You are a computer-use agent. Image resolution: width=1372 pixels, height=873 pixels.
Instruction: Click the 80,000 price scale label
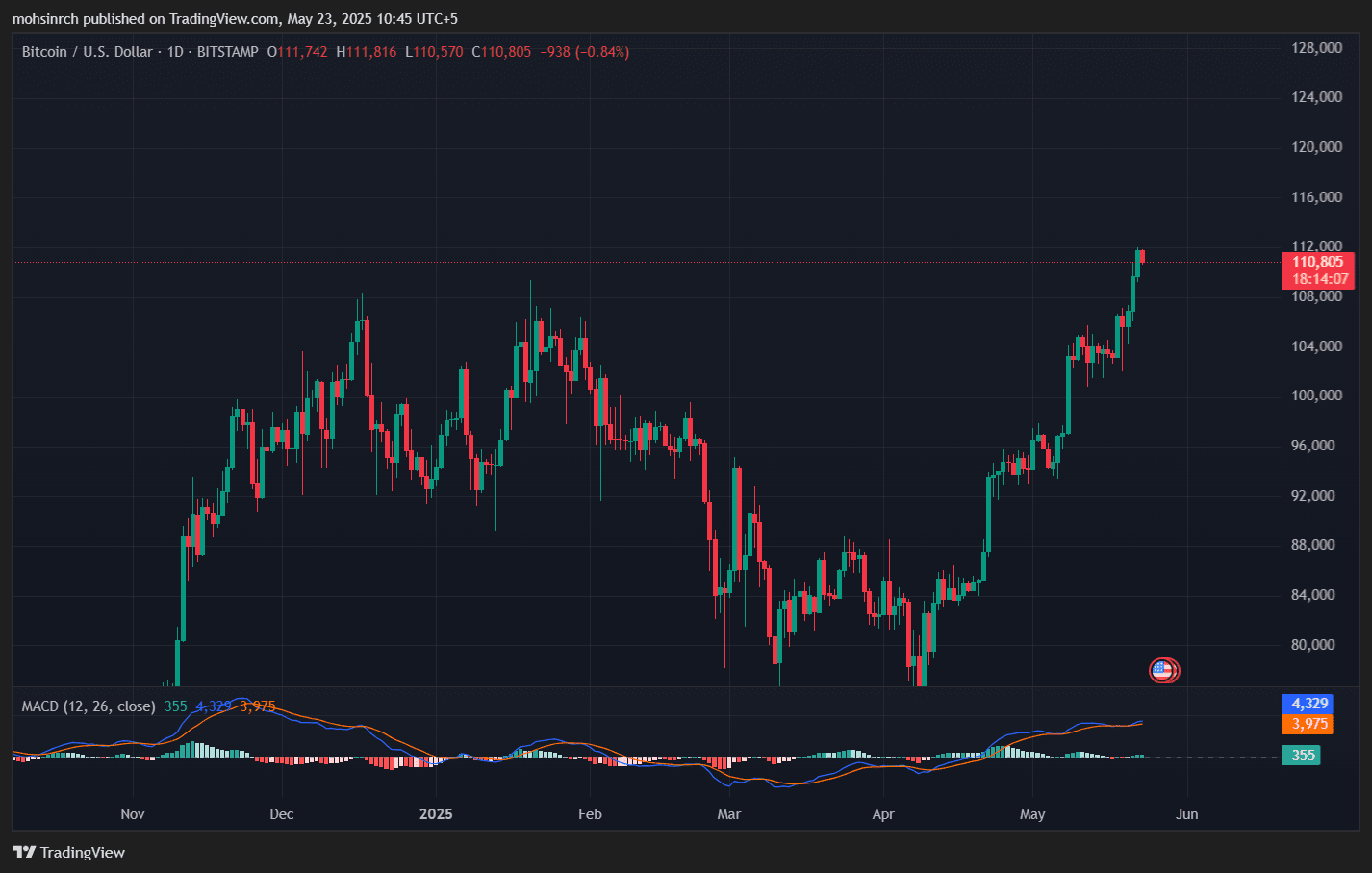point(1313,645)
